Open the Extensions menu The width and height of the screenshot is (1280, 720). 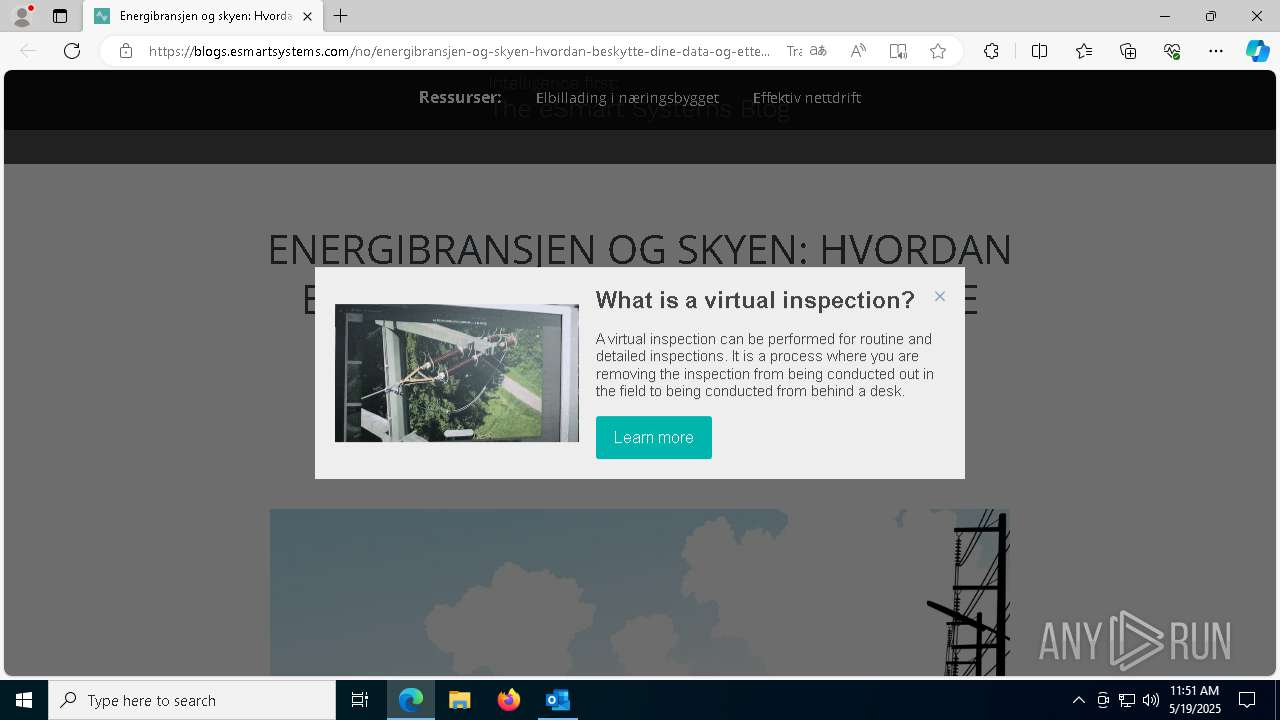tap(991, 51)
